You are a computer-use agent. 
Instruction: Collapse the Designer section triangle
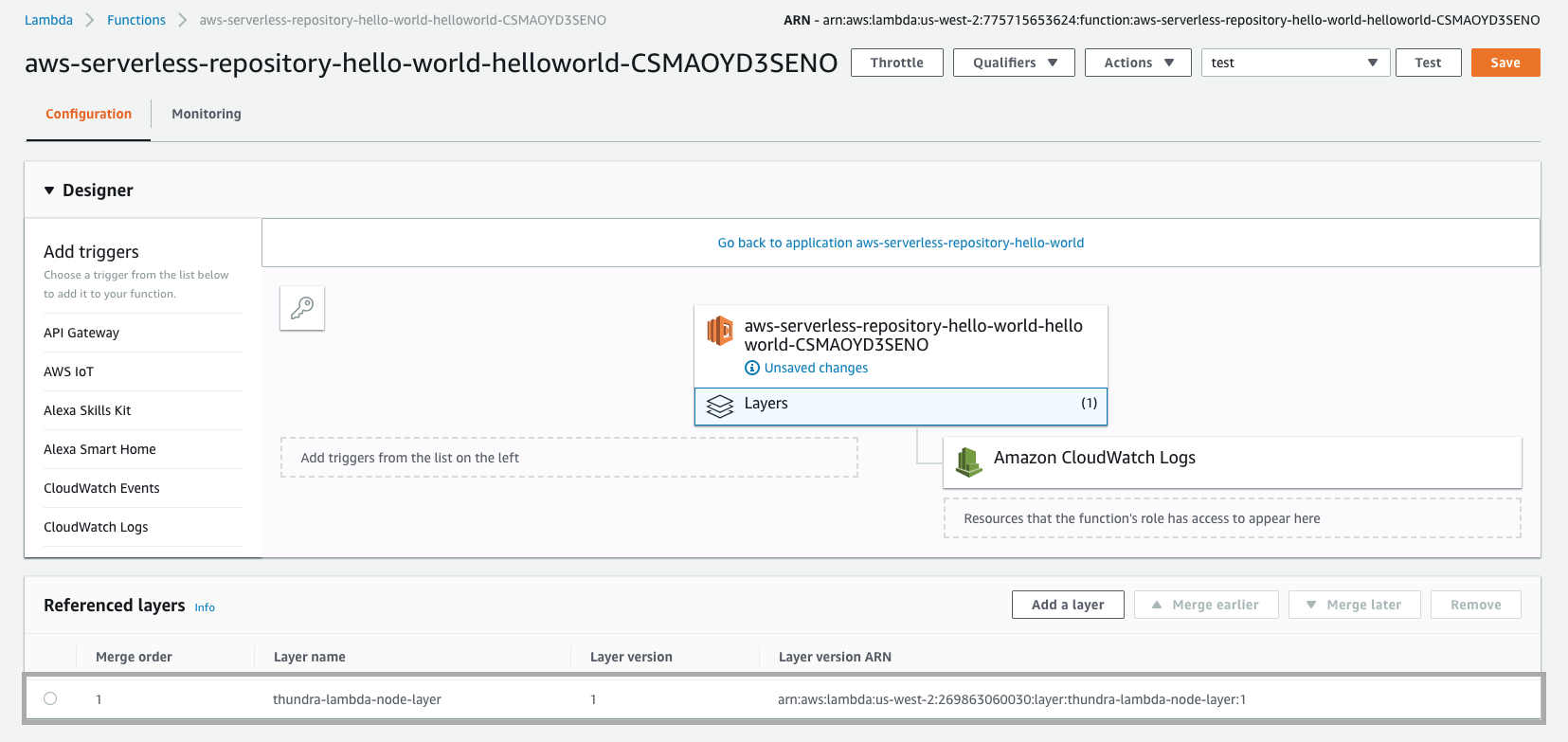click(x=49, y=190)
